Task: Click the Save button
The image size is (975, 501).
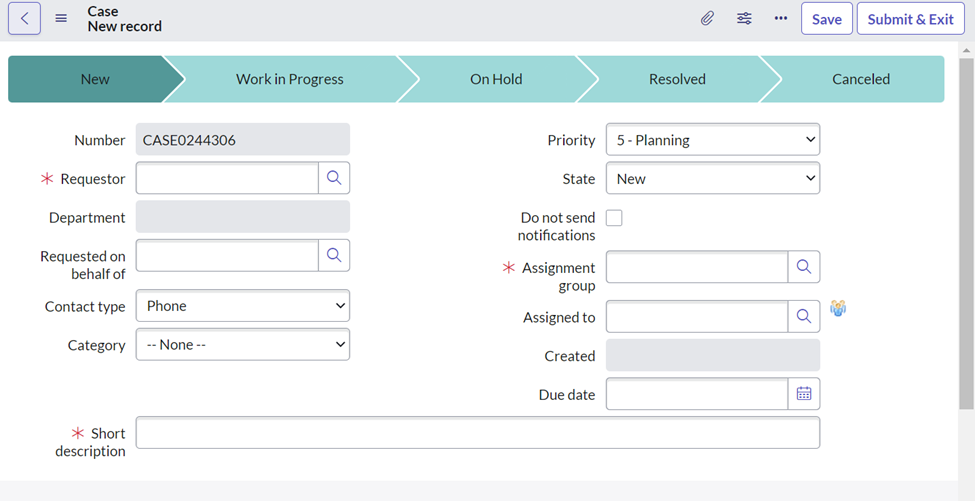Action: click(x=827, y=19)
